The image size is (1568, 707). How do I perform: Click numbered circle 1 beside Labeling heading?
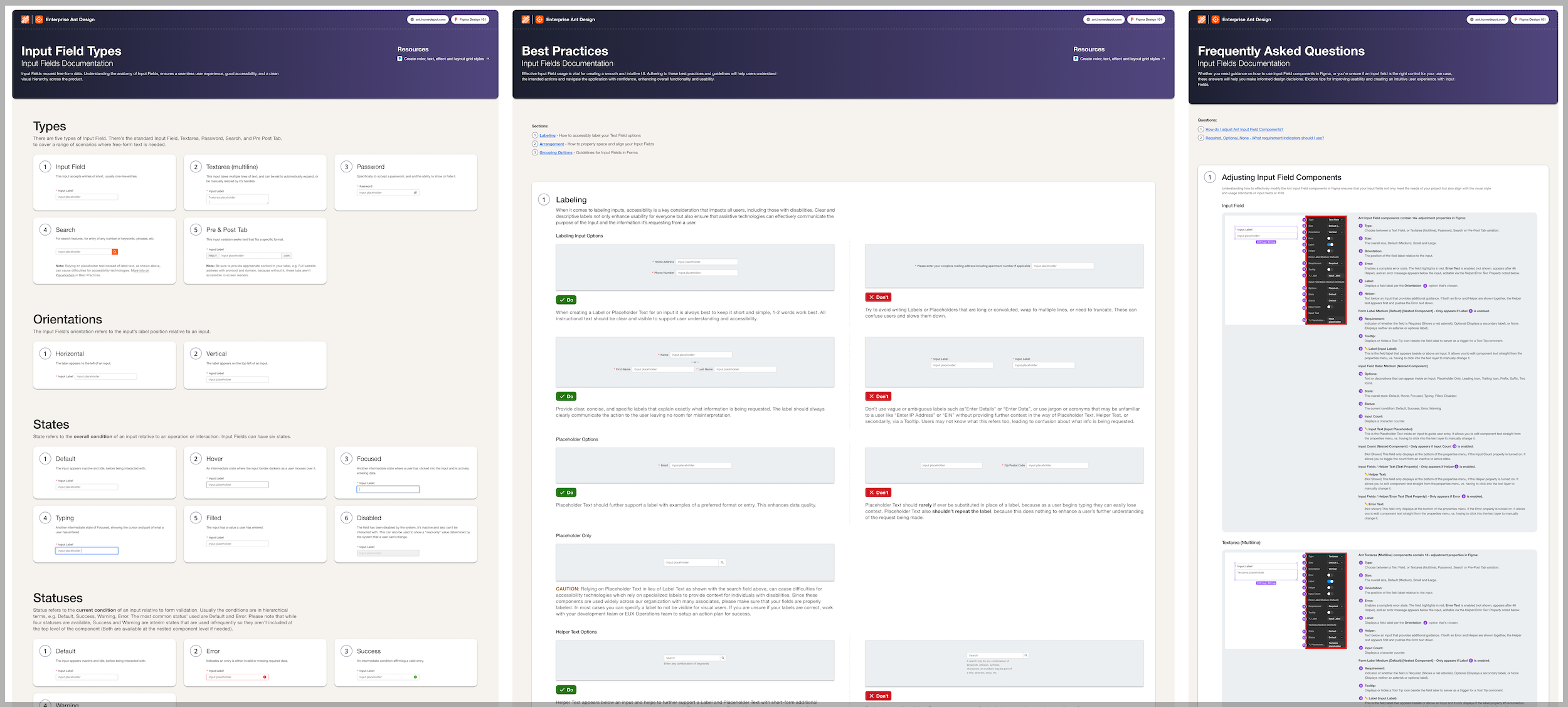544,200
